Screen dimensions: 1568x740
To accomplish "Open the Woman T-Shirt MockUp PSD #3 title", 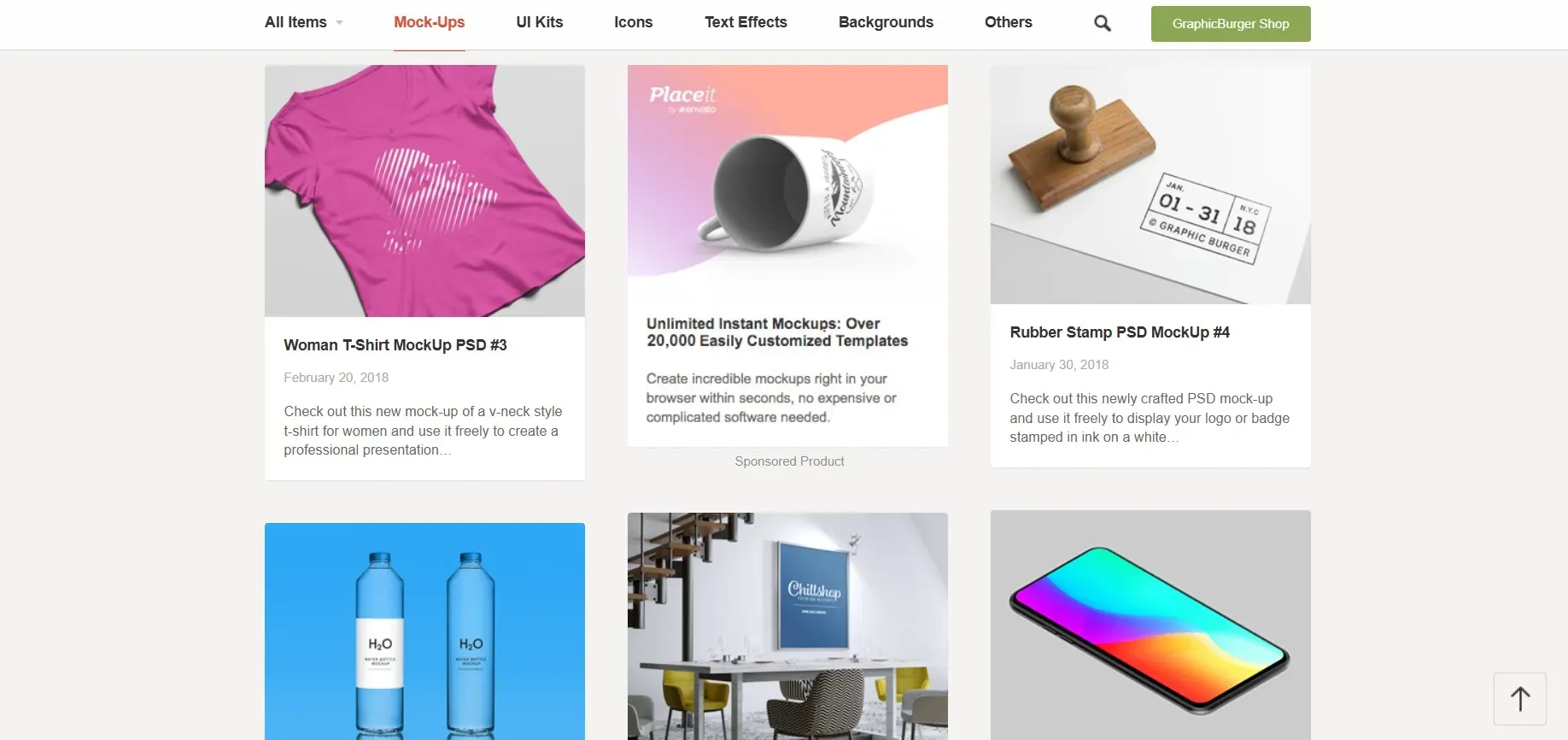I will pyautogui.click(x=395, y=345).
